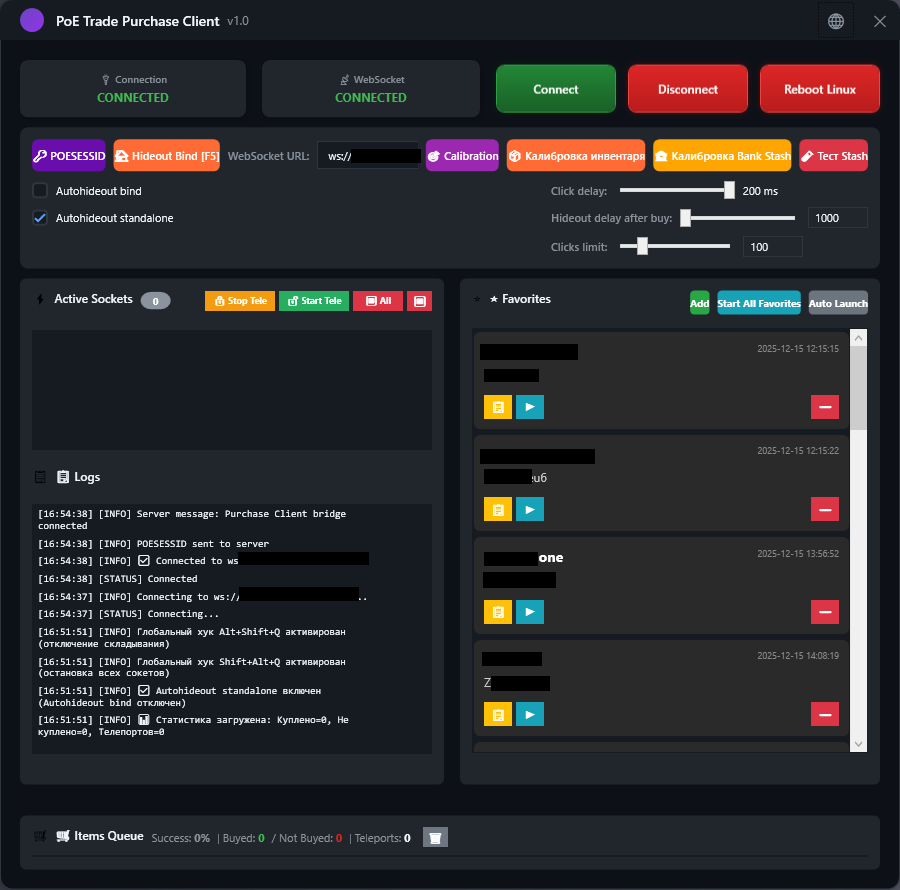The width and height of the screenshot is (900, 890).
Task: Click Start All Favorites
Action: [x=758, y=302]
